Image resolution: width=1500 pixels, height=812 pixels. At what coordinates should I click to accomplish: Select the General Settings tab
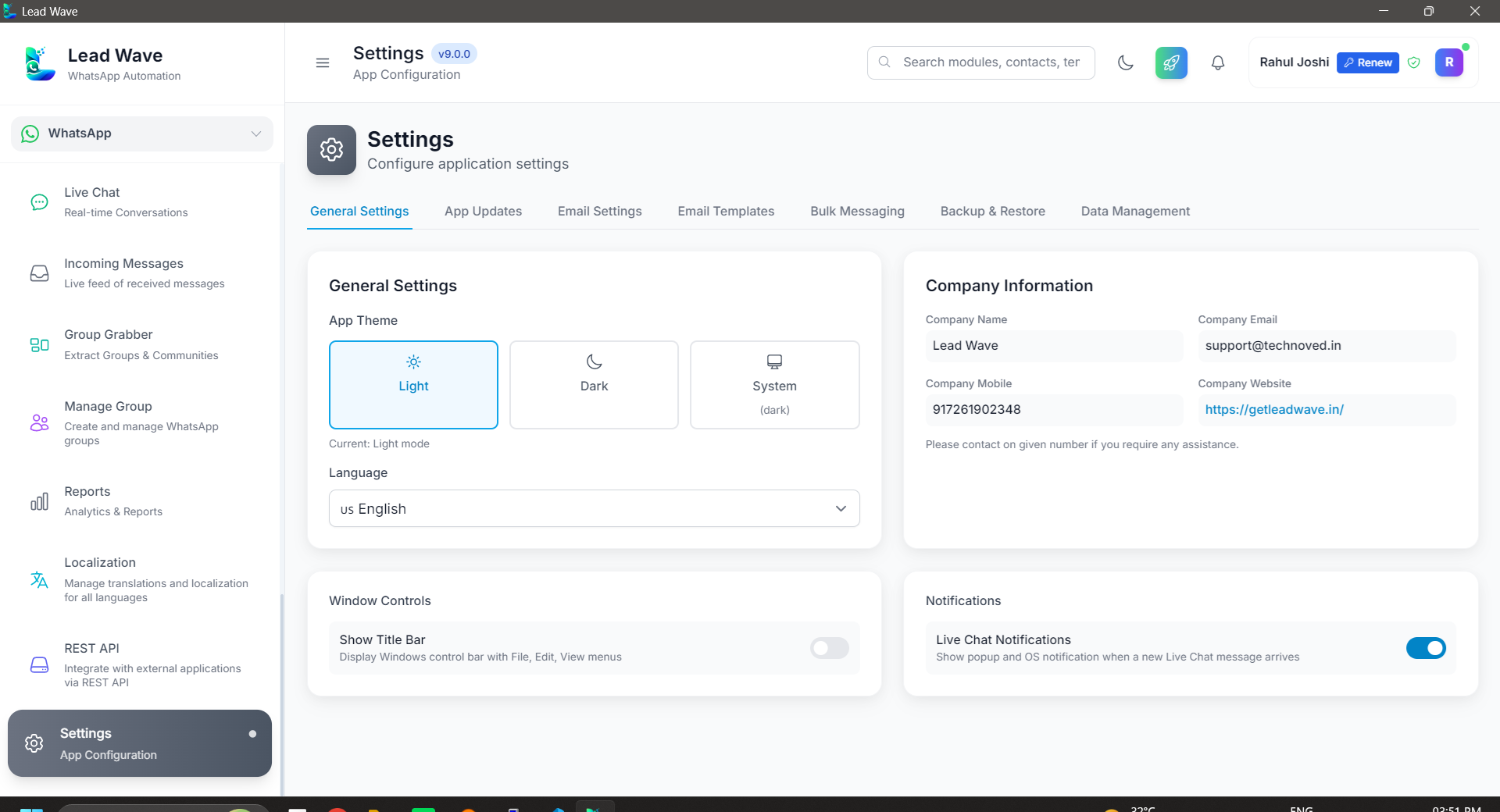(x=359, y=211)
